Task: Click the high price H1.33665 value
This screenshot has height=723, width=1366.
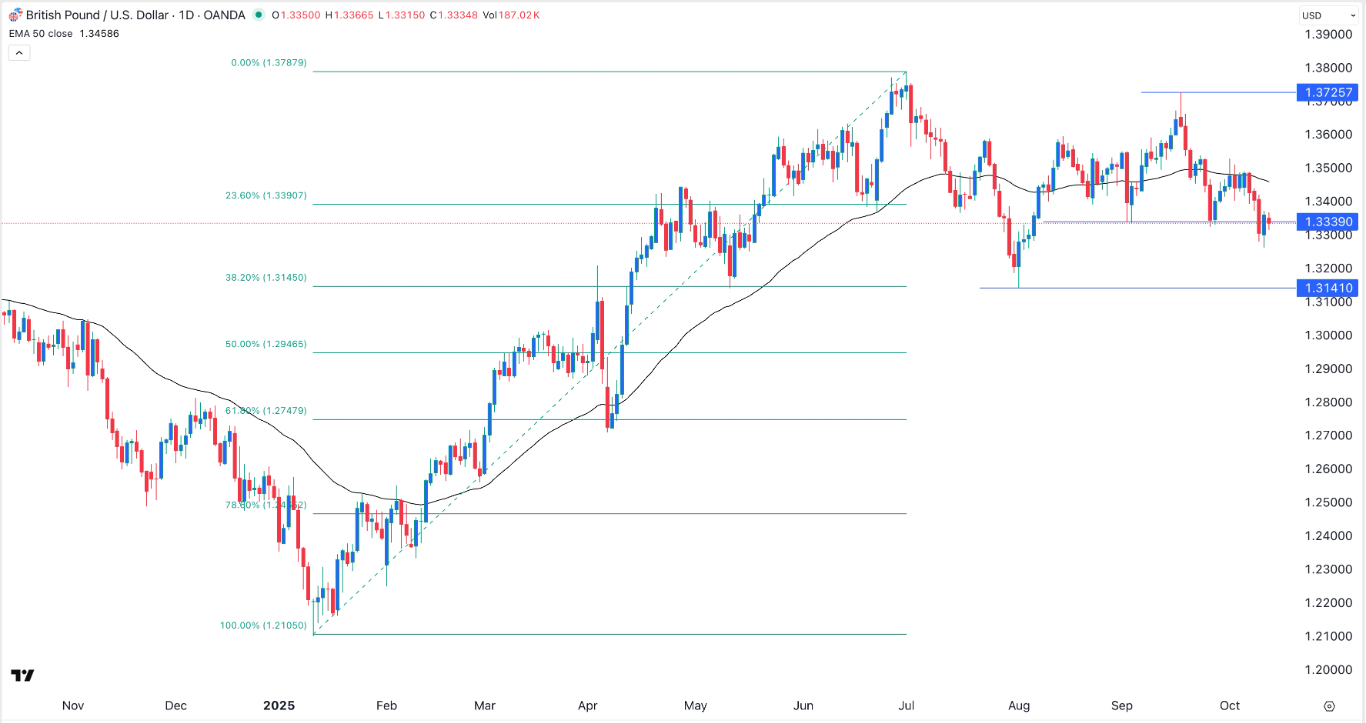Action: [347, 15]
